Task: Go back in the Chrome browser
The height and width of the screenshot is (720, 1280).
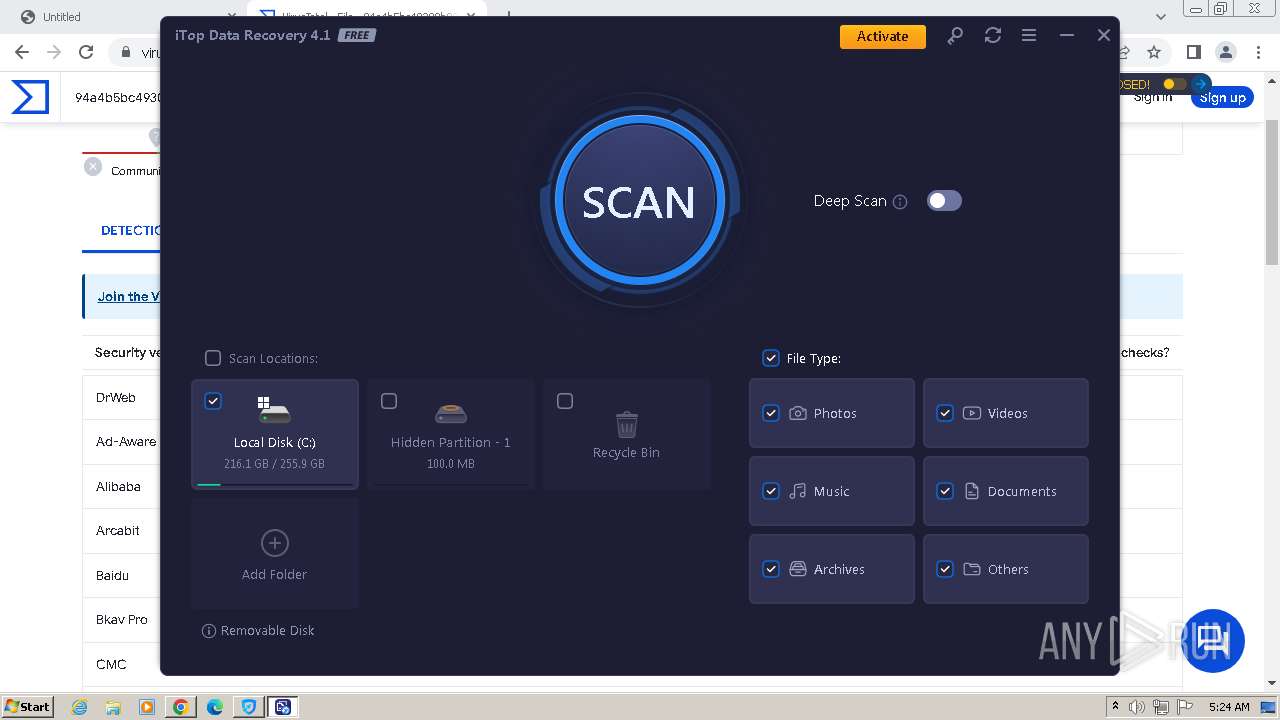Action: [22, 52]
